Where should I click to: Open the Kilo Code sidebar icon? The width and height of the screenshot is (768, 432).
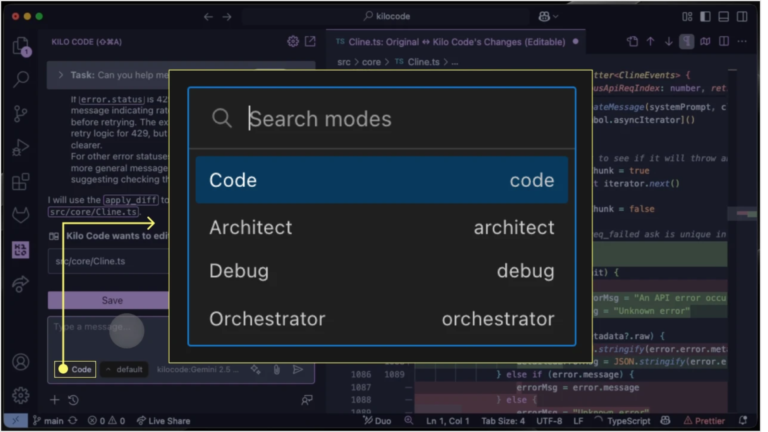[x=21, y=249]
